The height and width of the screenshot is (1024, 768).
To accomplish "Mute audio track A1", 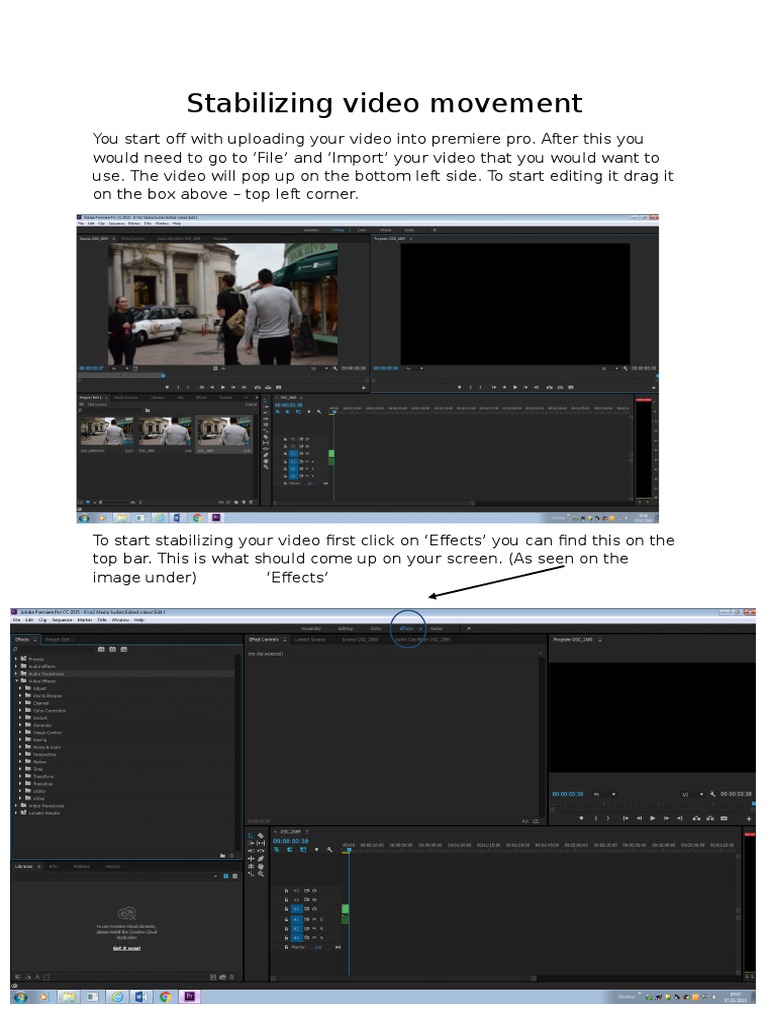I will pyautogui.click(x=314, y=920).
